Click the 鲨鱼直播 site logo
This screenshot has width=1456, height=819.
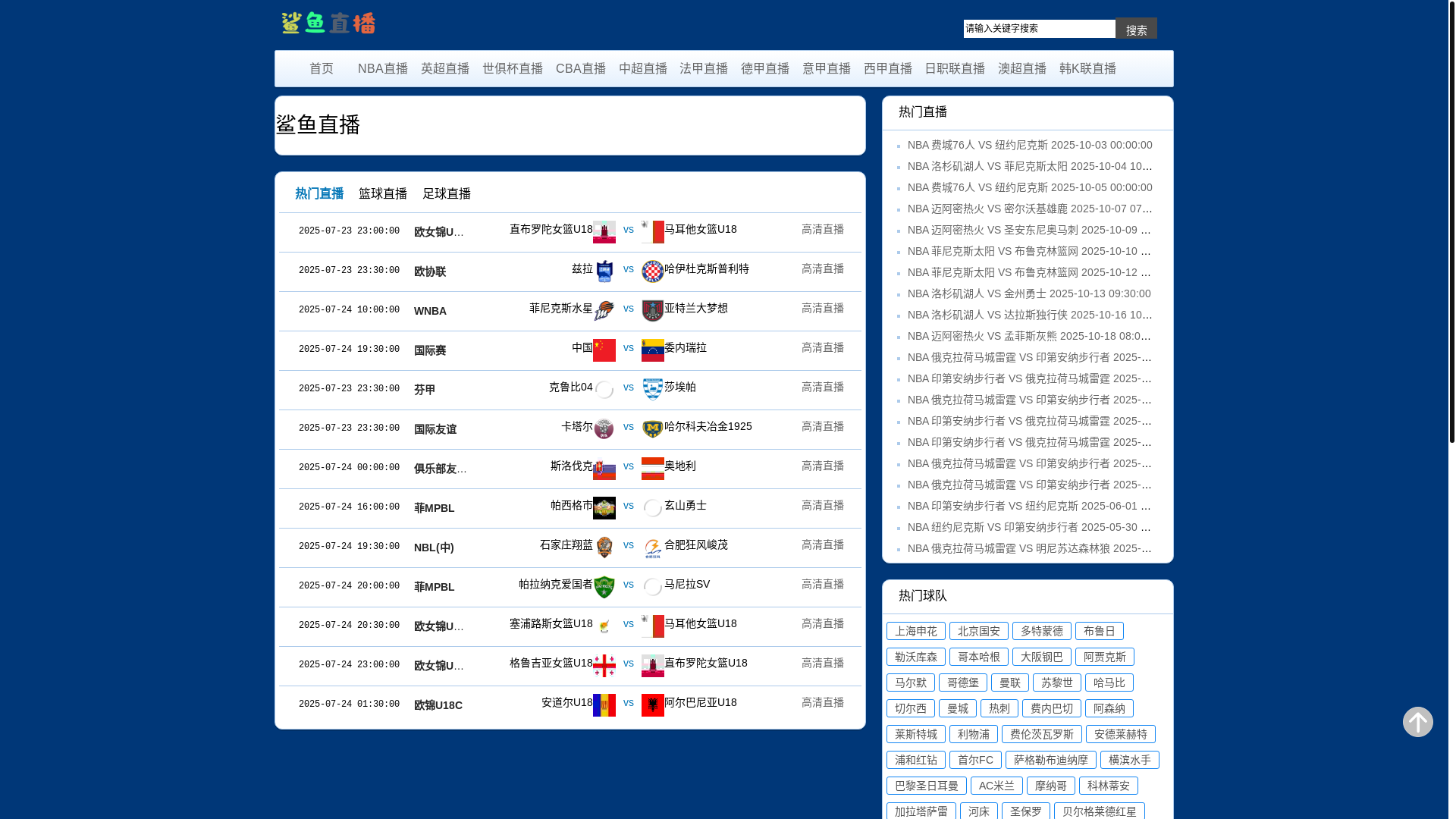(x=328, y=23)
